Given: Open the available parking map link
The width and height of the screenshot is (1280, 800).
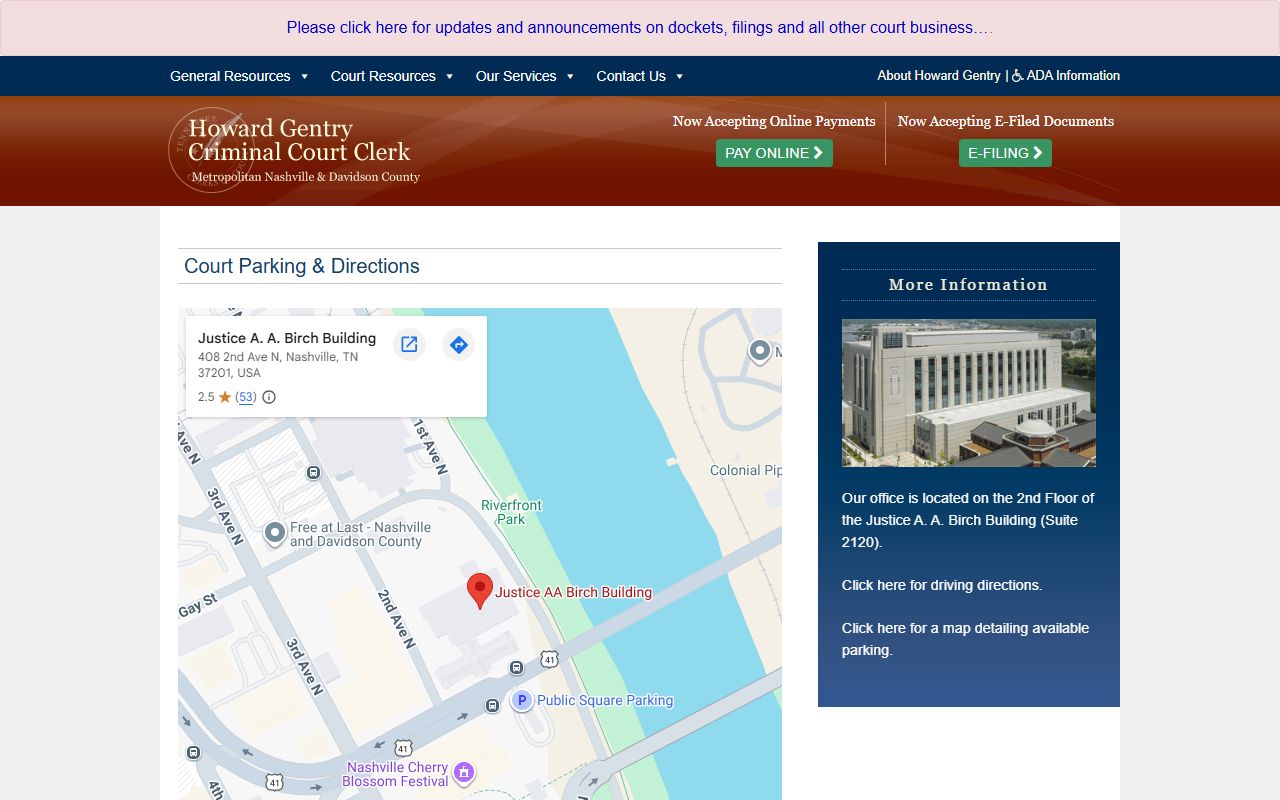Looking at the screenshot, I should 965,639.
